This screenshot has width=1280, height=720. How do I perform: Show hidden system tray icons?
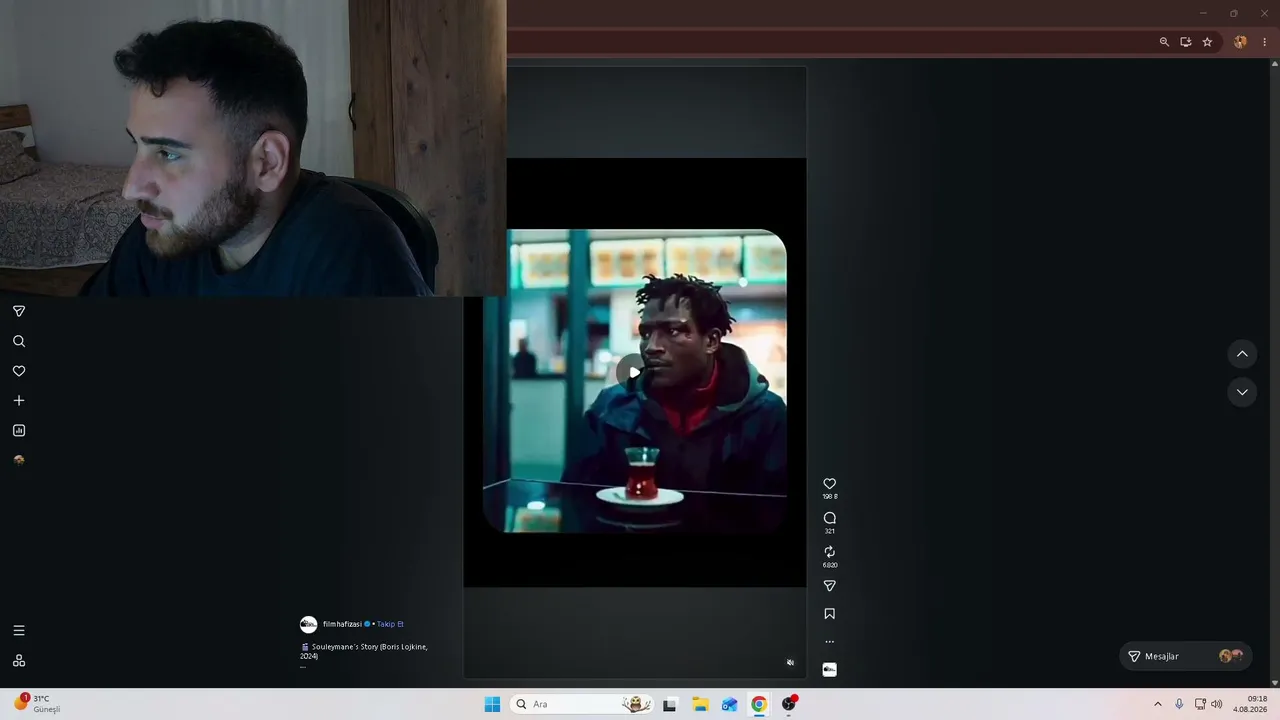(1158, 704)
